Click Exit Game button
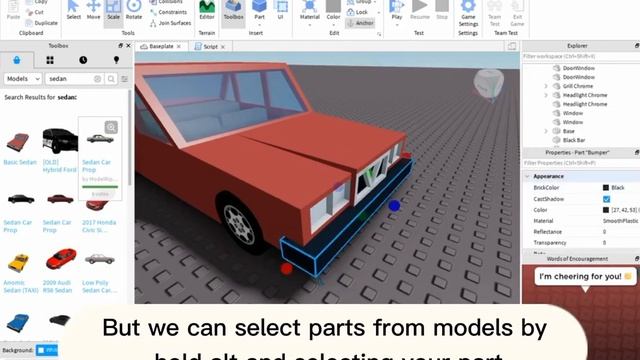The height and width of the screenshot is (360, 640). coord(517,13)
